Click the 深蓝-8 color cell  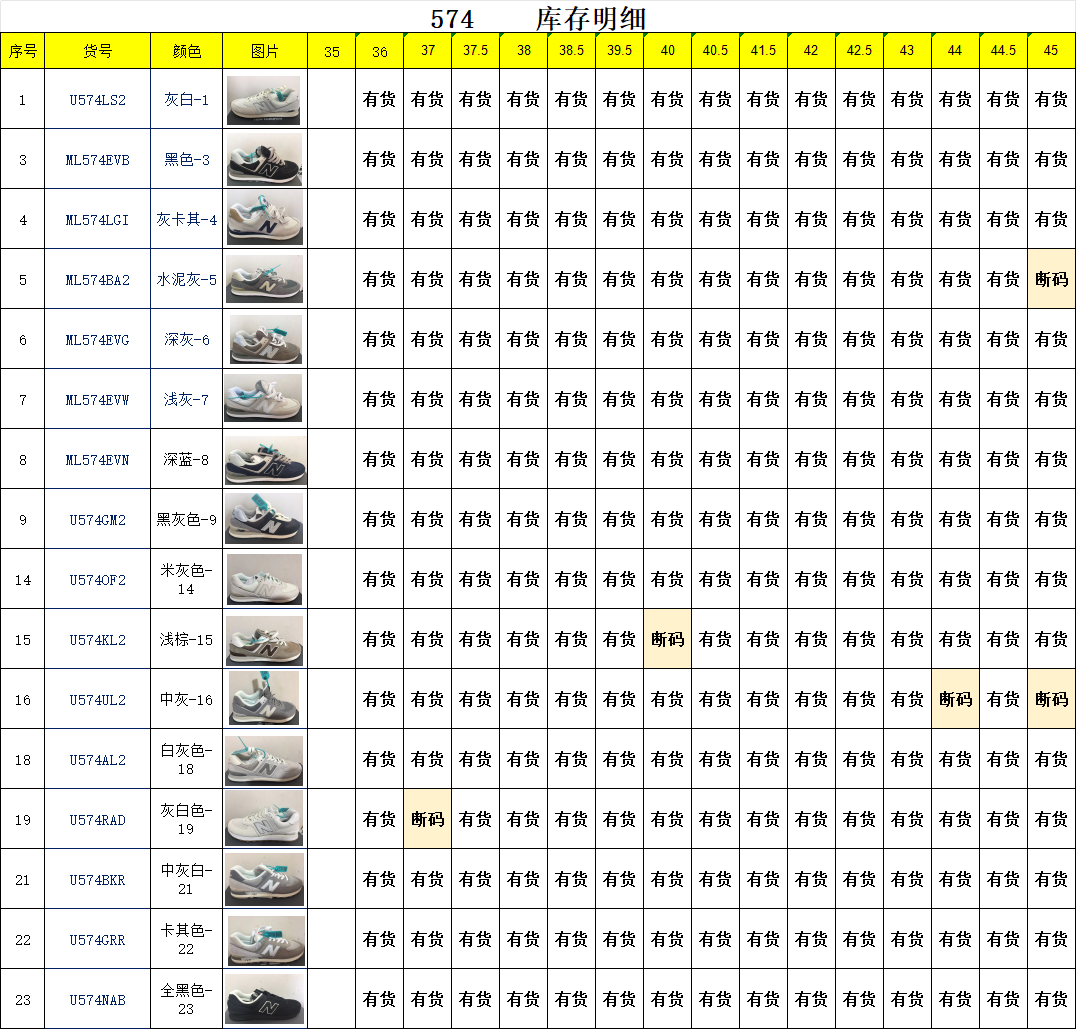tap(187, 460)
